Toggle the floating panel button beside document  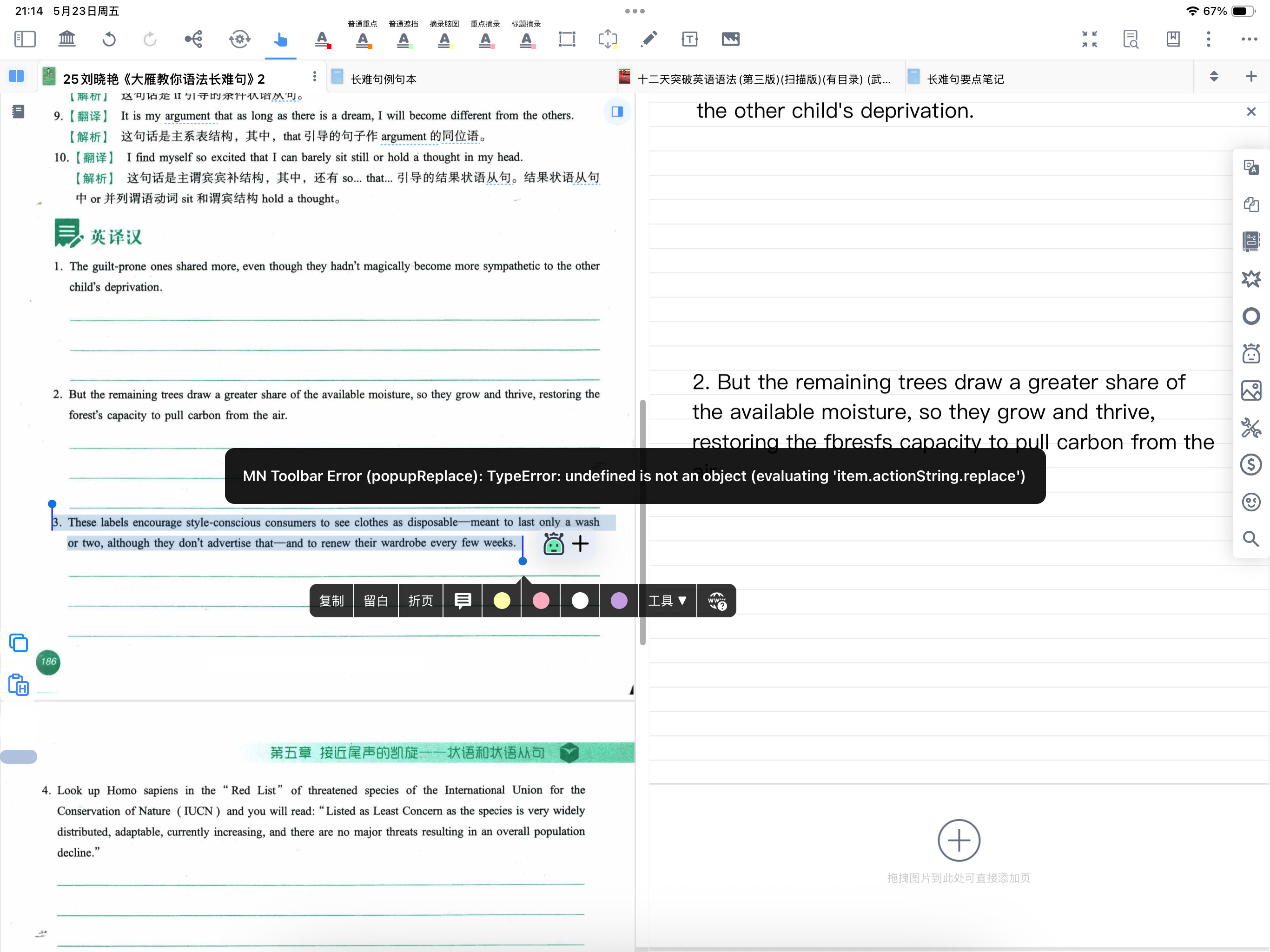pyautogui.click(x=617, y=112)
